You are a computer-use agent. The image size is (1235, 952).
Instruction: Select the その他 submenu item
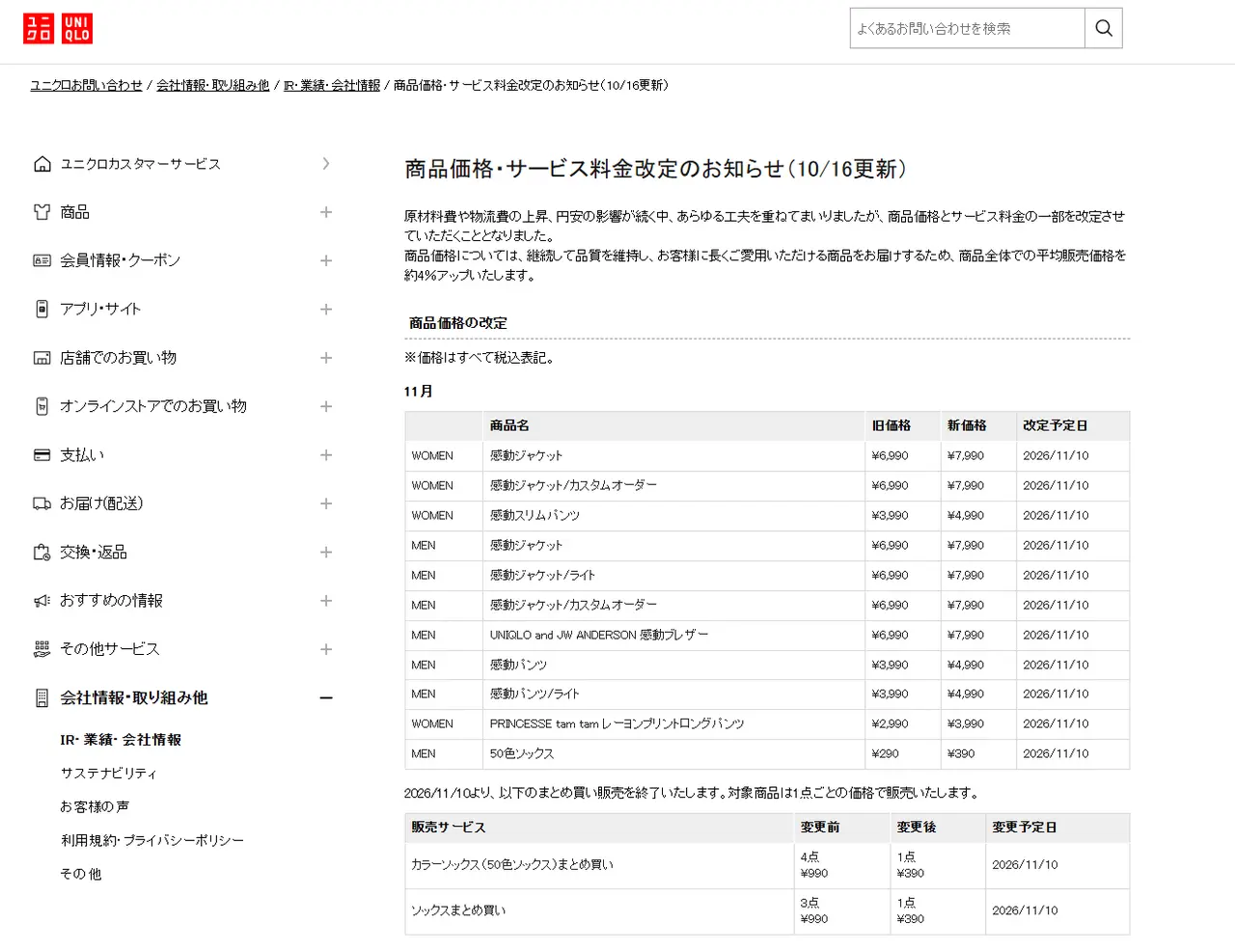[81, 874]
